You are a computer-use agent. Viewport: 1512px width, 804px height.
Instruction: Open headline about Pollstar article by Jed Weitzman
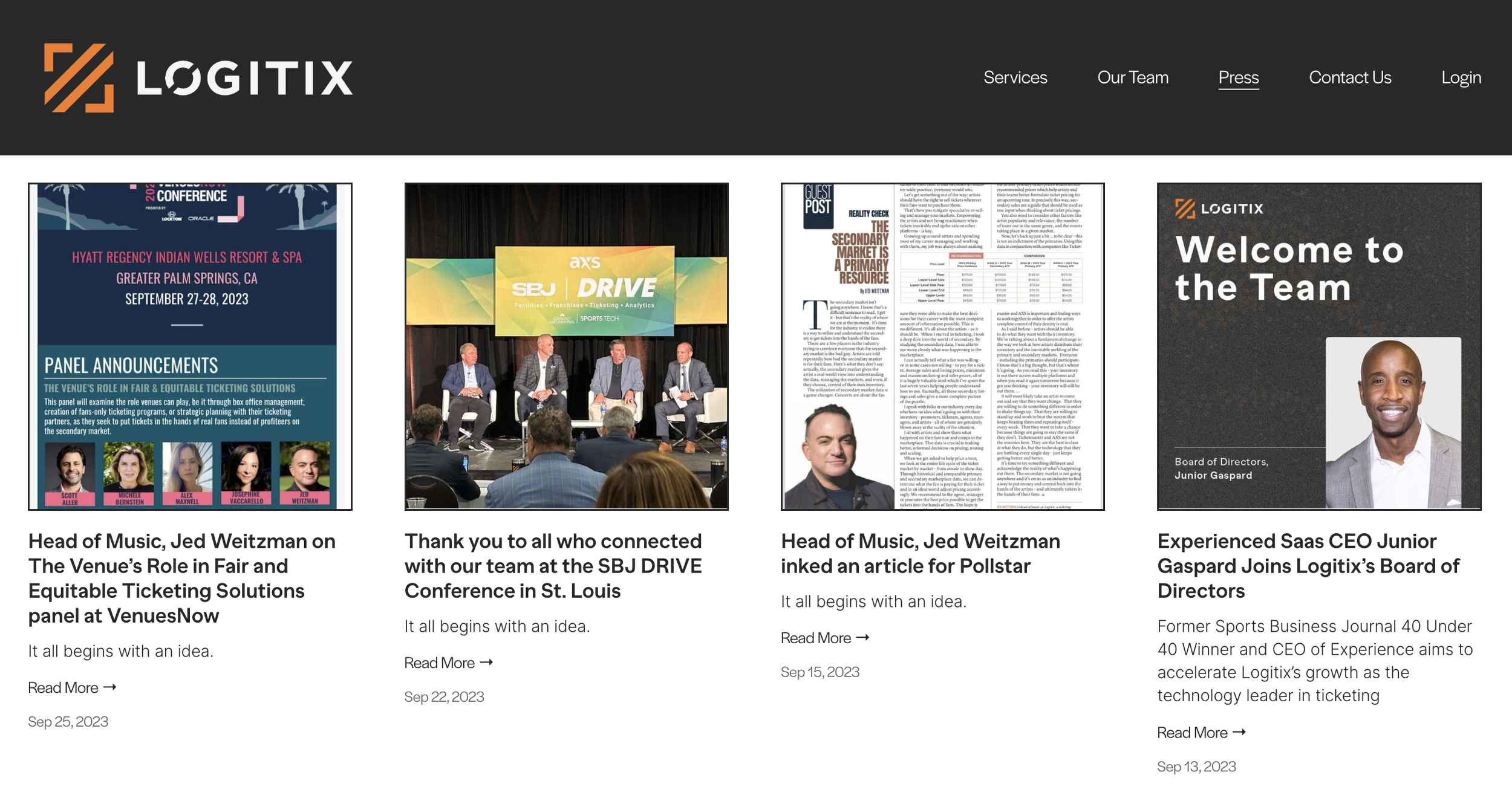point(920,553)
